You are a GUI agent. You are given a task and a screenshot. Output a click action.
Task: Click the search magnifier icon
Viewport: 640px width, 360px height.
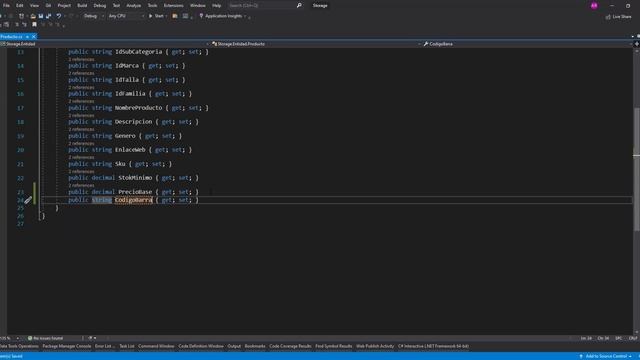299,5
